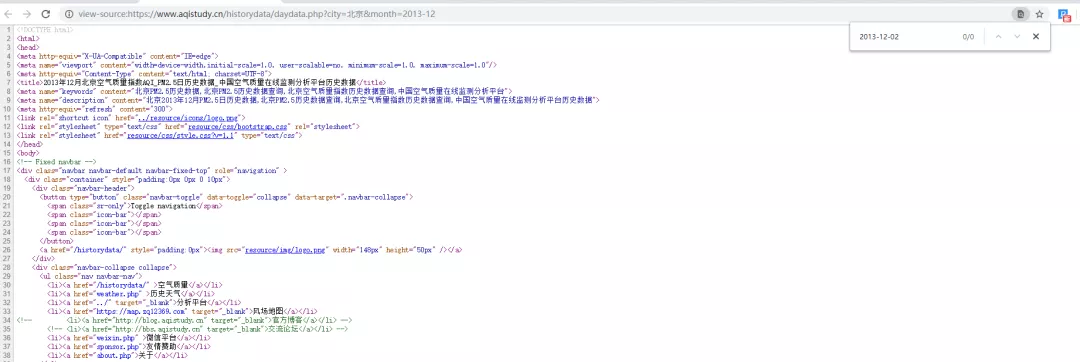Click the weixin.php 微信平台 line
Viewport: 1080px width, 362px height.
[x=129, y=338]
